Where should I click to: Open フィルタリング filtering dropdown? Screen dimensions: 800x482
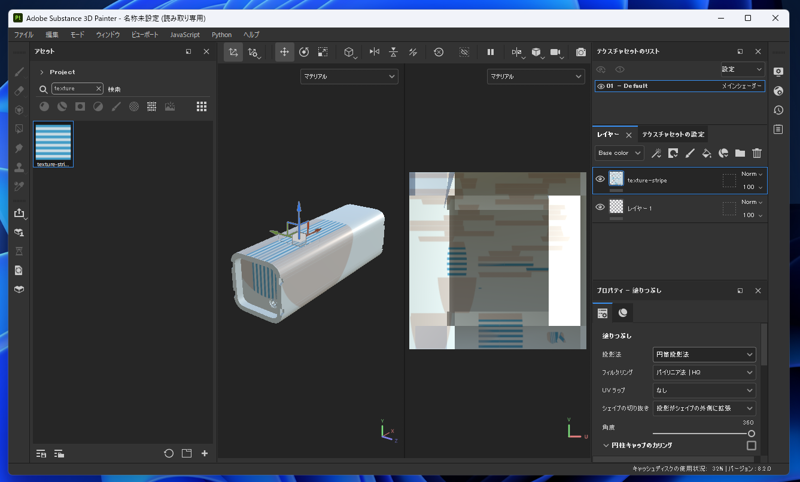704,372
